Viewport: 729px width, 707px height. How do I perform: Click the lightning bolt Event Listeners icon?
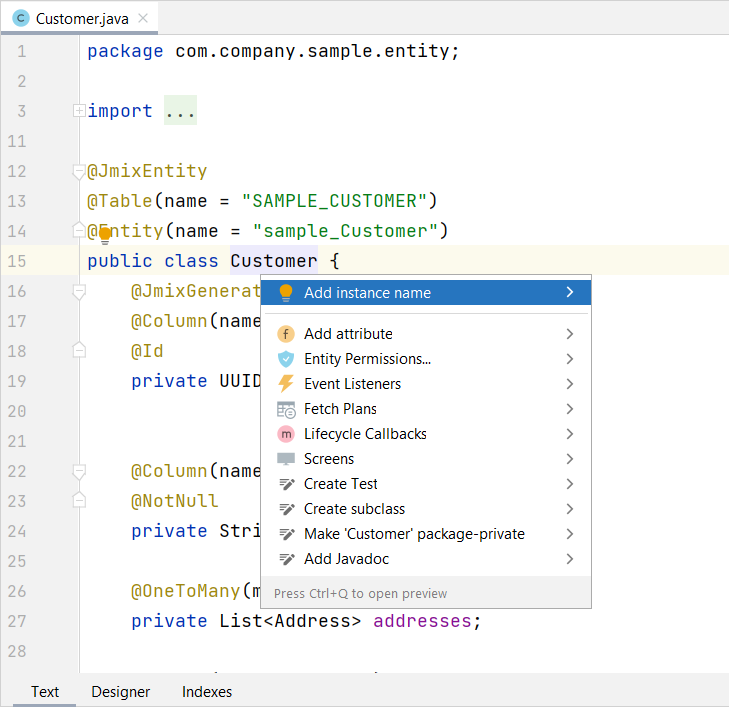[286, 384]
